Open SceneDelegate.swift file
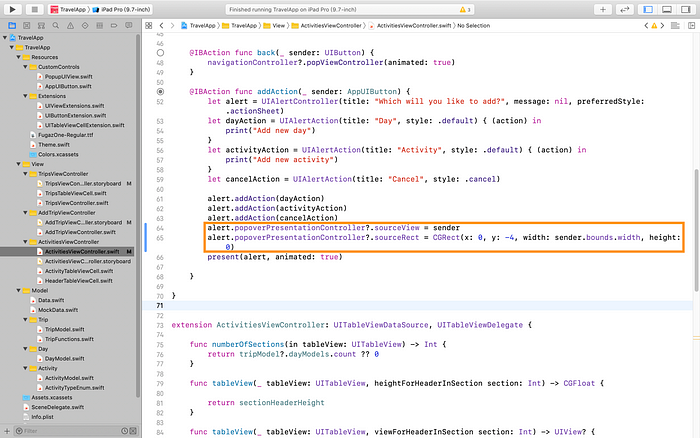The width and height of the screenshot is (700, 438). pos(57,407)
